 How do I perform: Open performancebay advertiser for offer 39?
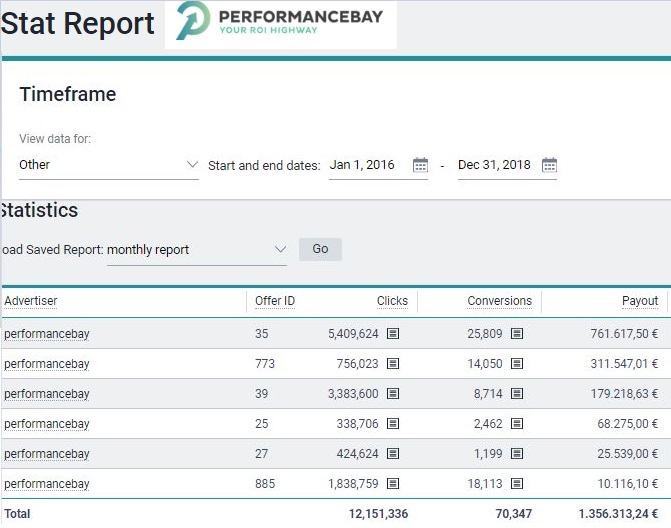click(47, 394)
